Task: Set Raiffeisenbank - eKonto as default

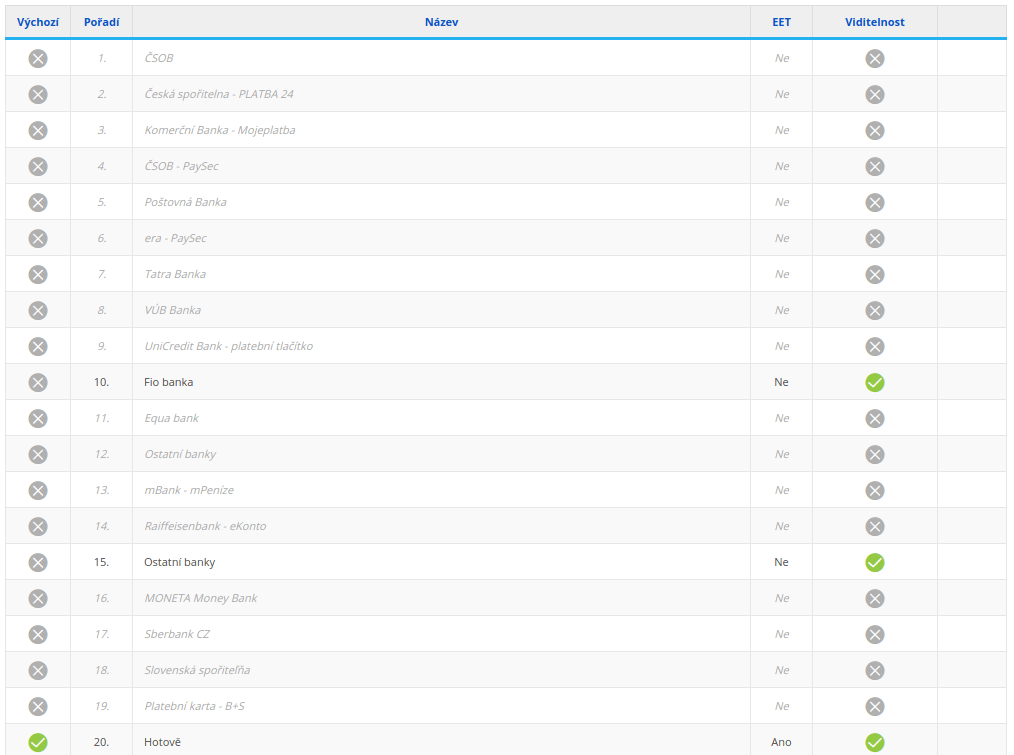Action: [x=38, y=527]
